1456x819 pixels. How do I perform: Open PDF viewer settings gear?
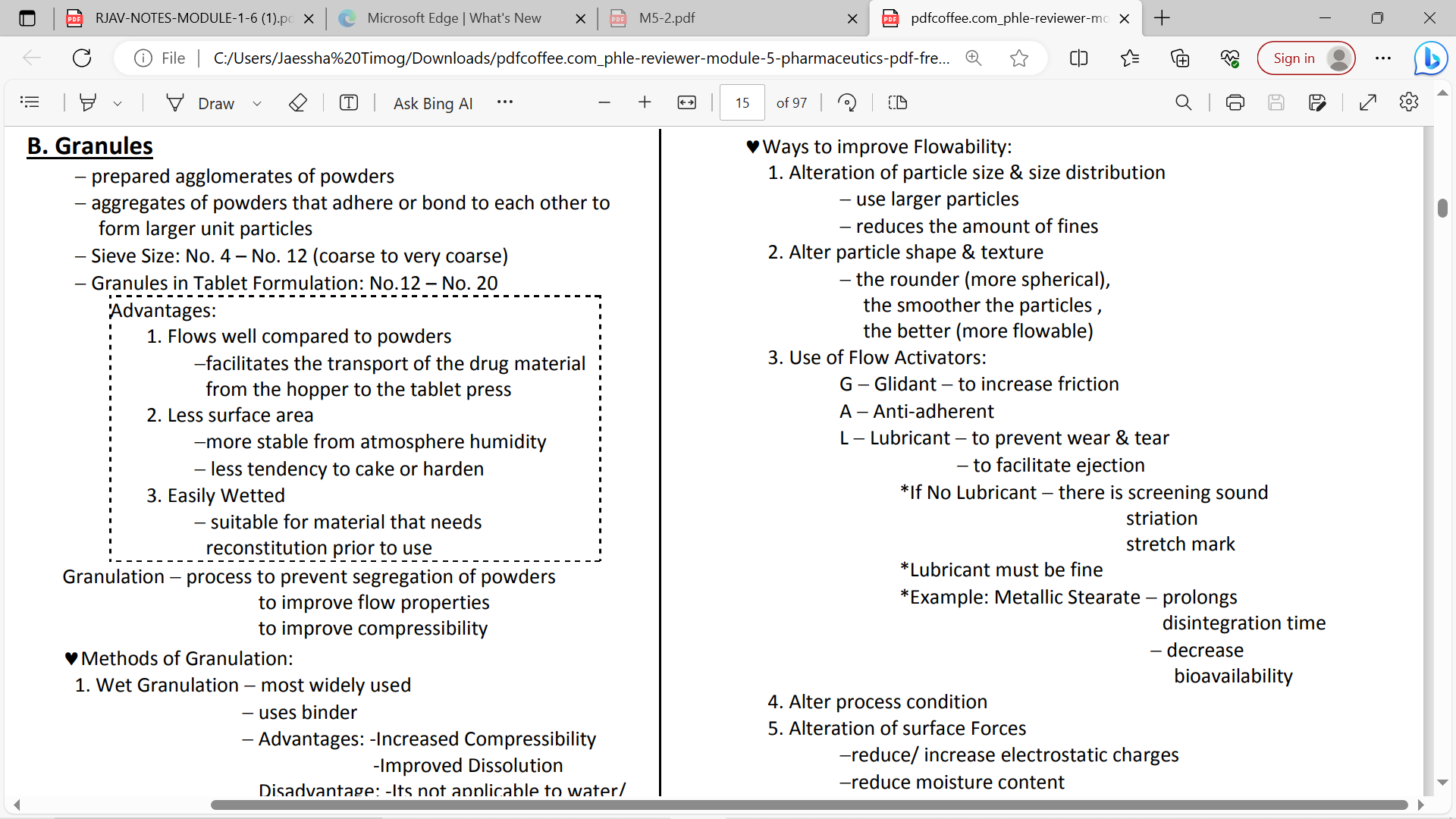coord(1409,102)
